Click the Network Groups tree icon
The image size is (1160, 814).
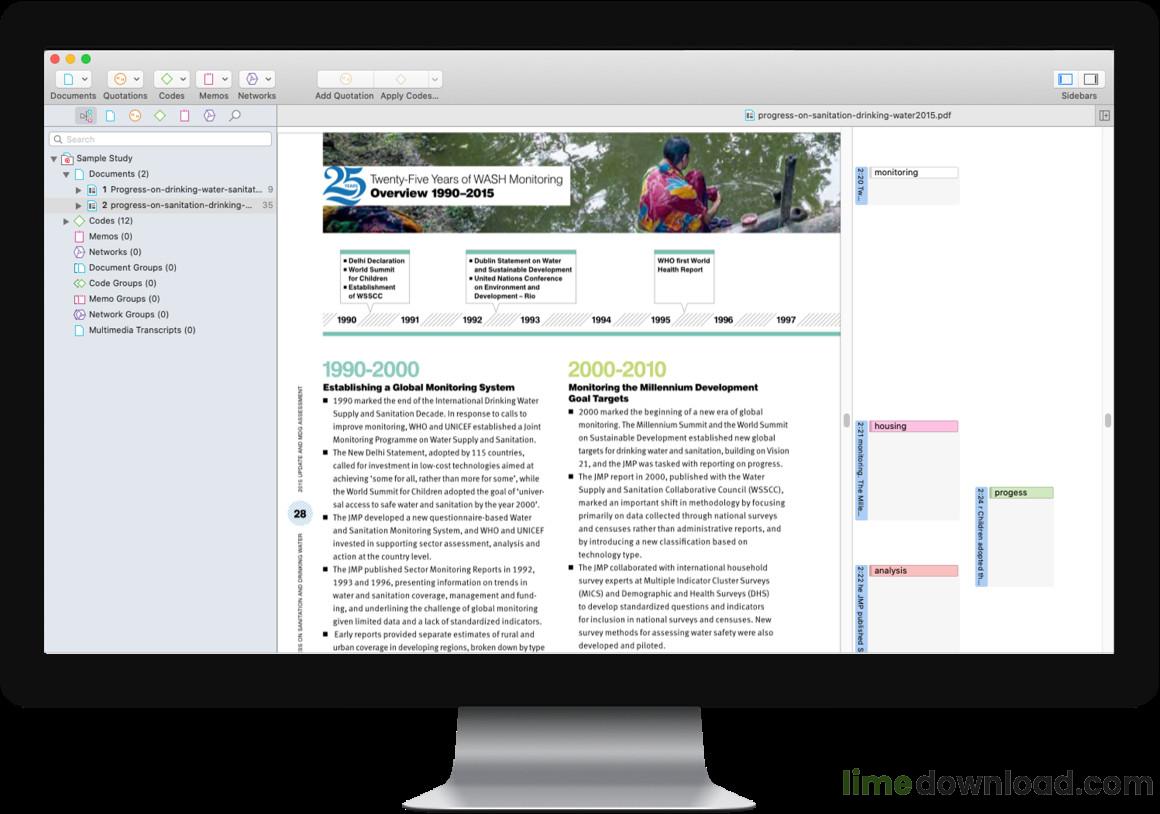click(79, 314)
